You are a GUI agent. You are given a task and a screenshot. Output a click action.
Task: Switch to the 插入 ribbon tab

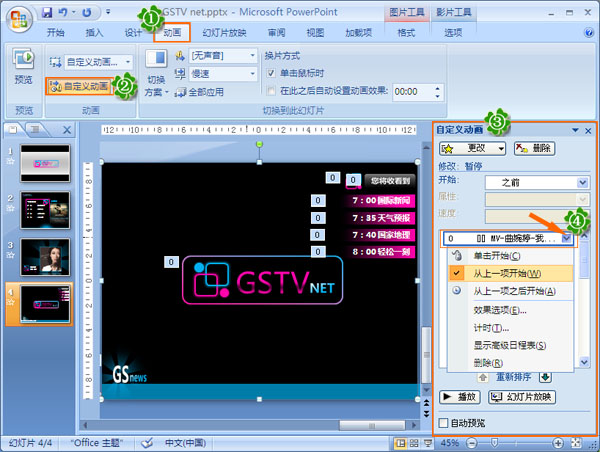94,33
